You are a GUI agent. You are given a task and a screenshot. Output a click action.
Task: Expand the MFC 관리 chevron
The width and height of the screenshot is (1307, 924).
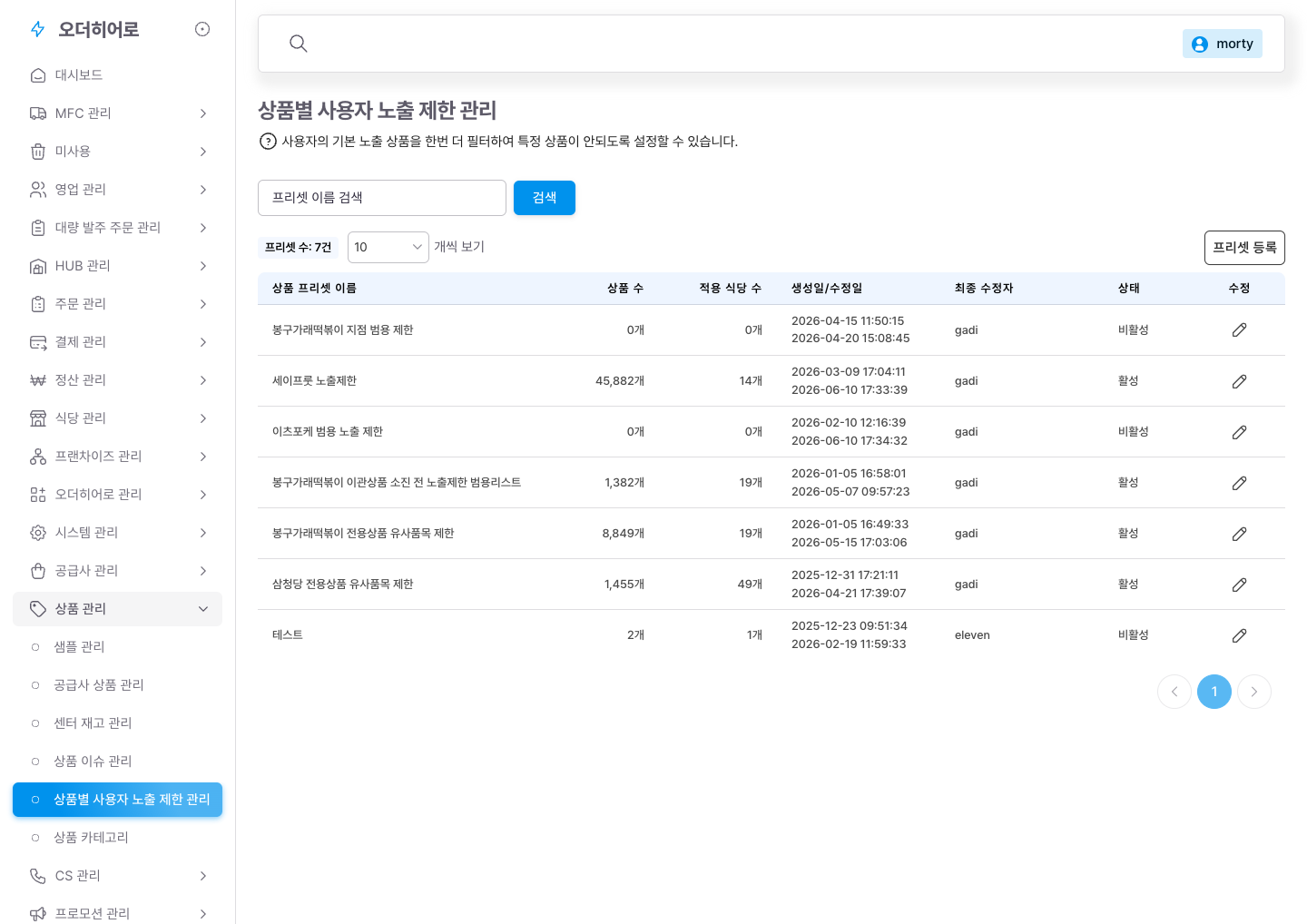(x=203, y=113)
